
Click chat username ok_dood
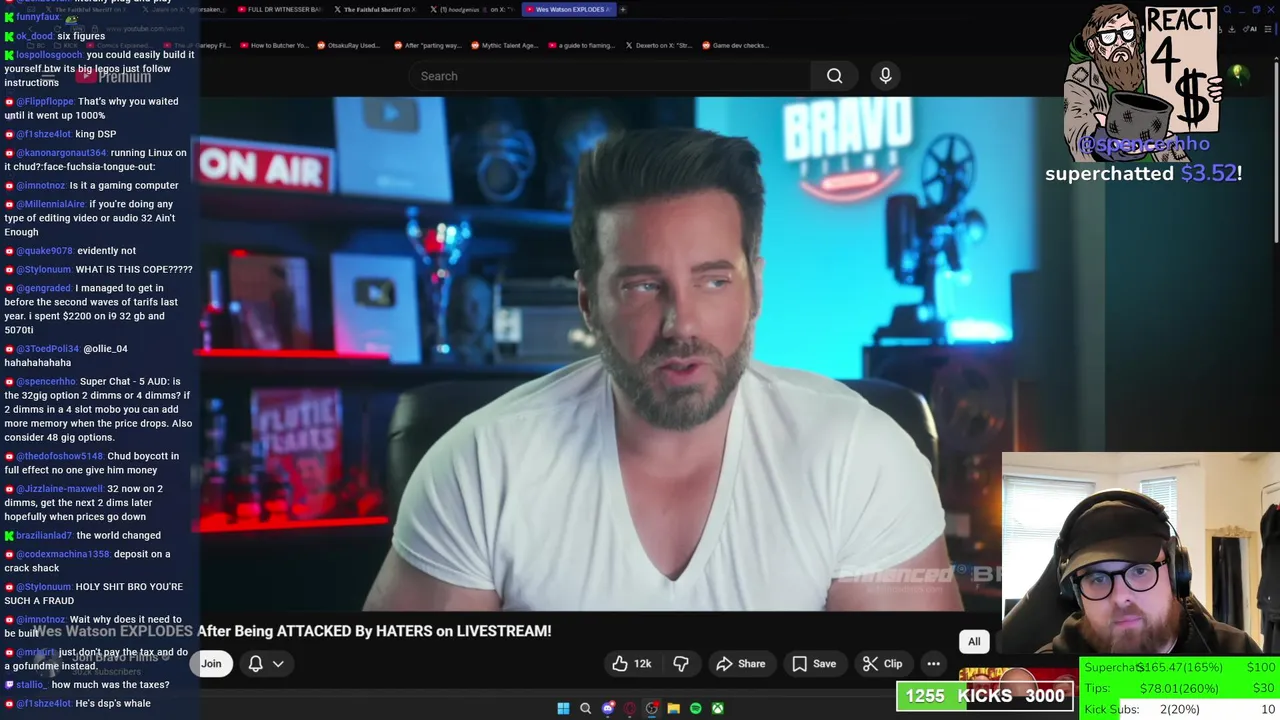tap(35, 36)
